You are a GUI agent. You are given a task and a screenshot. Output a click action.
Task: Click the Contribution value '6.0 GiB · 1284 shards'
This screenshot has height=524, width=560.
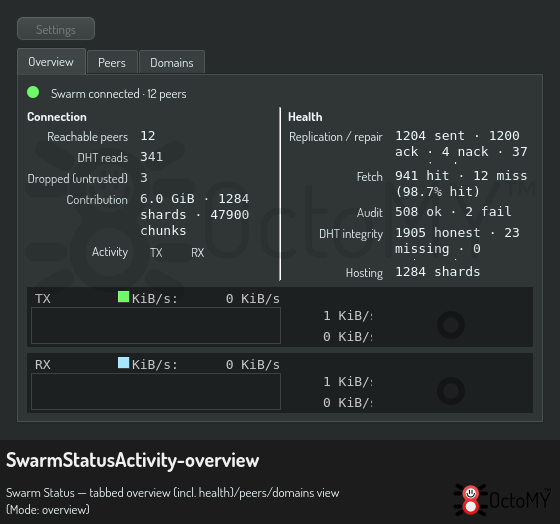pyautogui.click(x=195, y=215)
